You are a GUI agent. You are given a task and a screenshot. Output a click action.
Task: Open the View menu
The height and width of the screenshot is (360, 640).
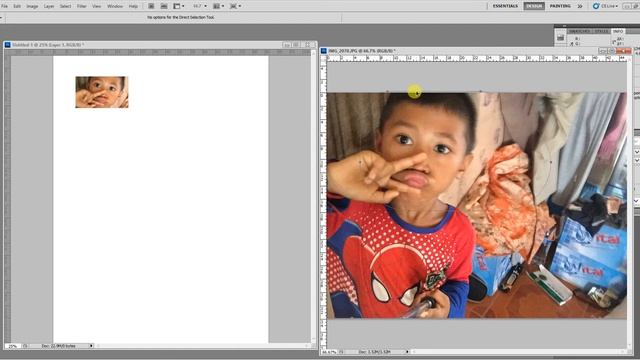point(96,6)
